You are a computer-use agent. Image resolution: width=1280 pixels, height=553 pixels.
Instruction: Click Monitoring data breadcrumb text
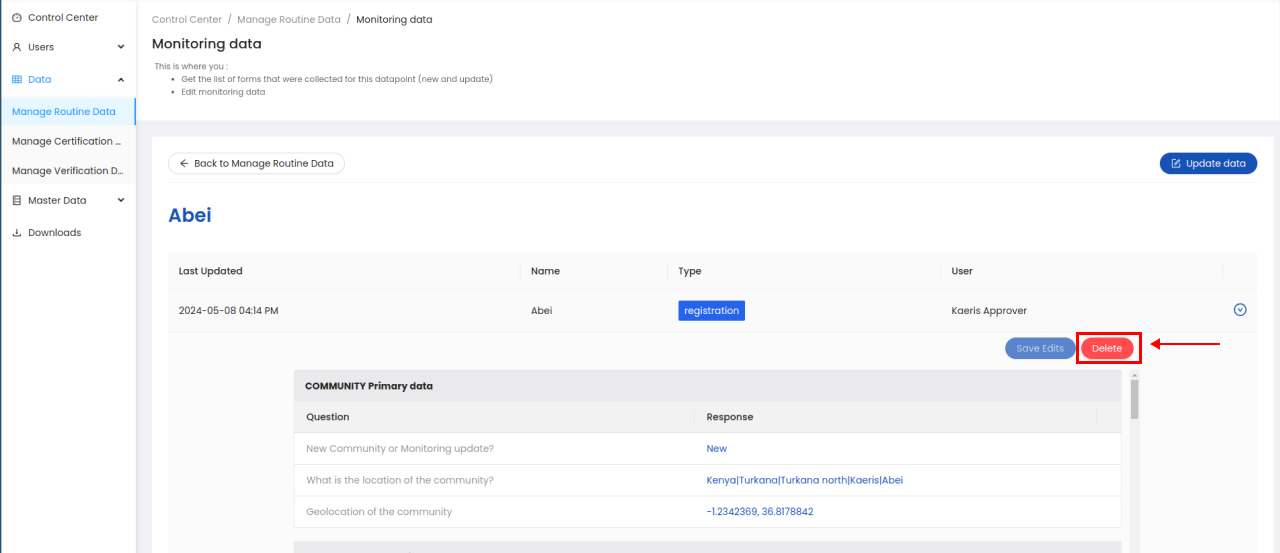pos(394,20)
